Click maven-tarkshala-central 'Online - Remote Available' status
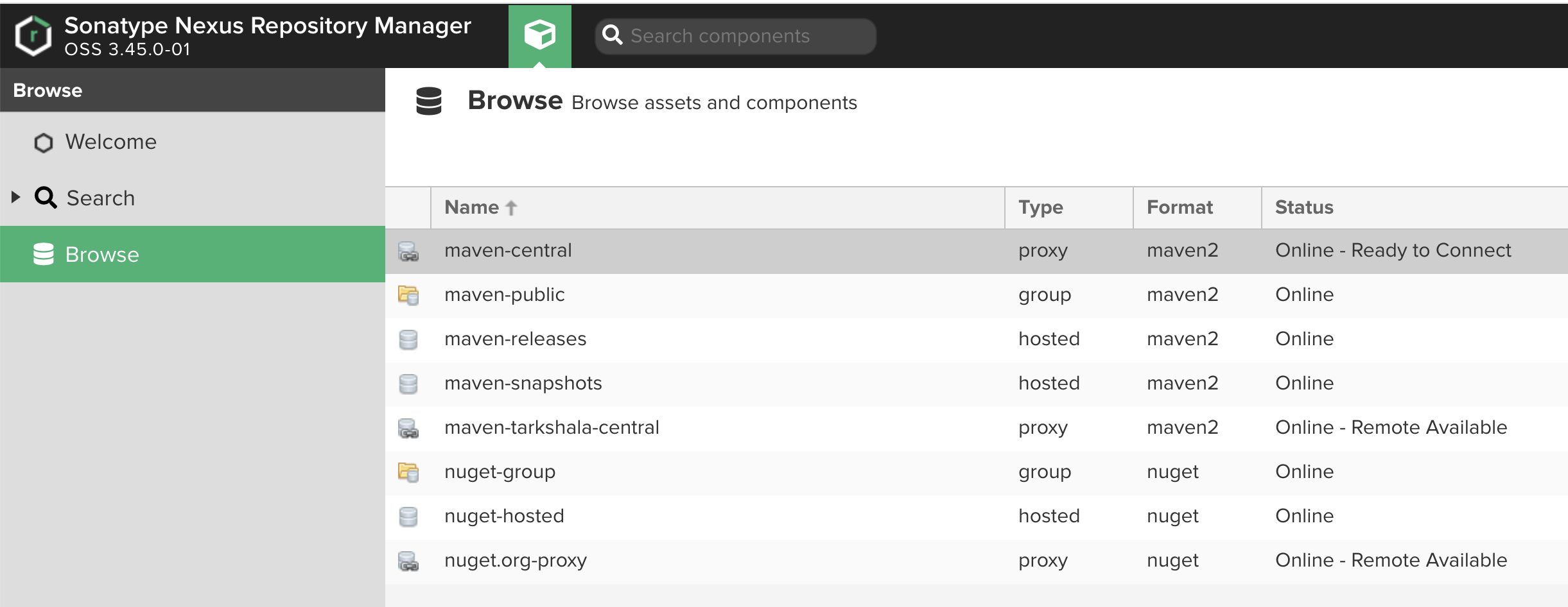This screenshot has width=1568, height=607. click(x=1391, y=427)
